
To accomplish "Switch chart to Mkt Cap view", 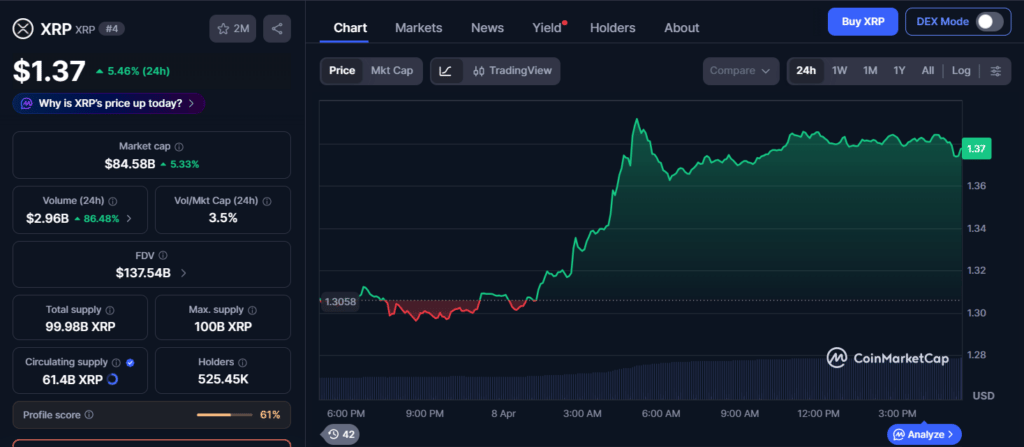I will 391,71.
